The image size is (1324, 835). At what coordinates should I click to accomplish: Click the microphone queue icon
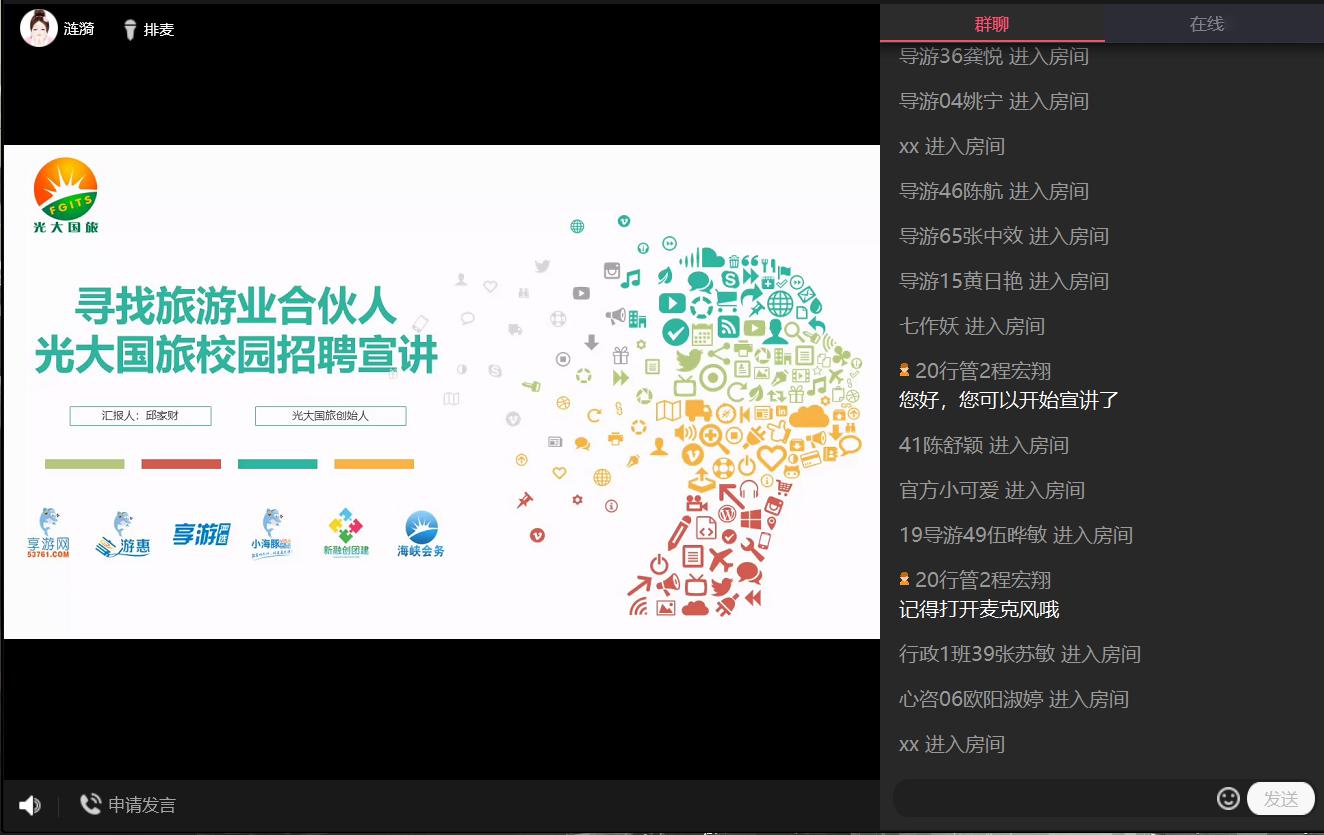coord(130,30)
